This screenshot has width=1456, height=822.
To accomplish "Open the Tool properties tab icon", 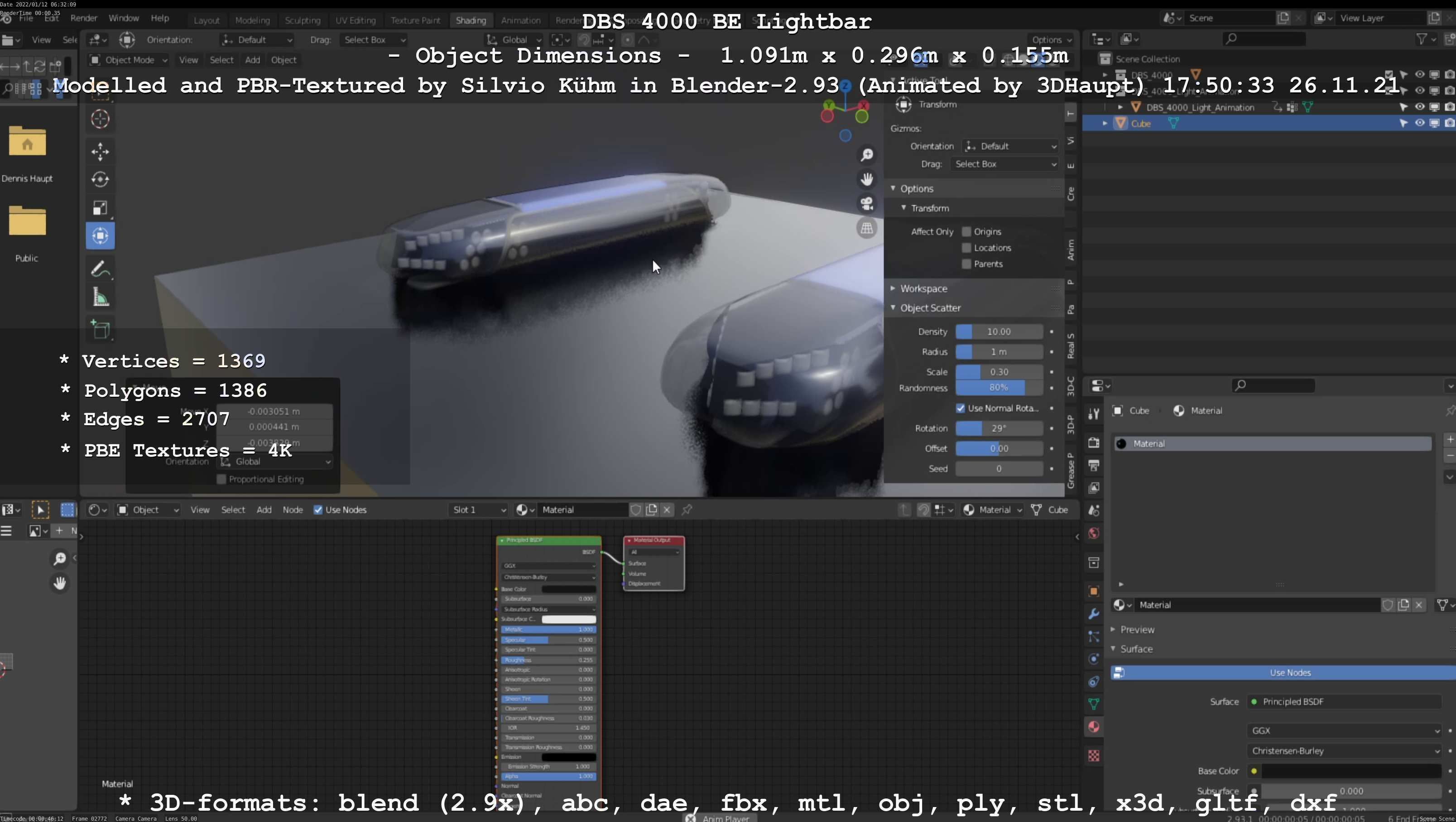I will (x=1094, y=414).
